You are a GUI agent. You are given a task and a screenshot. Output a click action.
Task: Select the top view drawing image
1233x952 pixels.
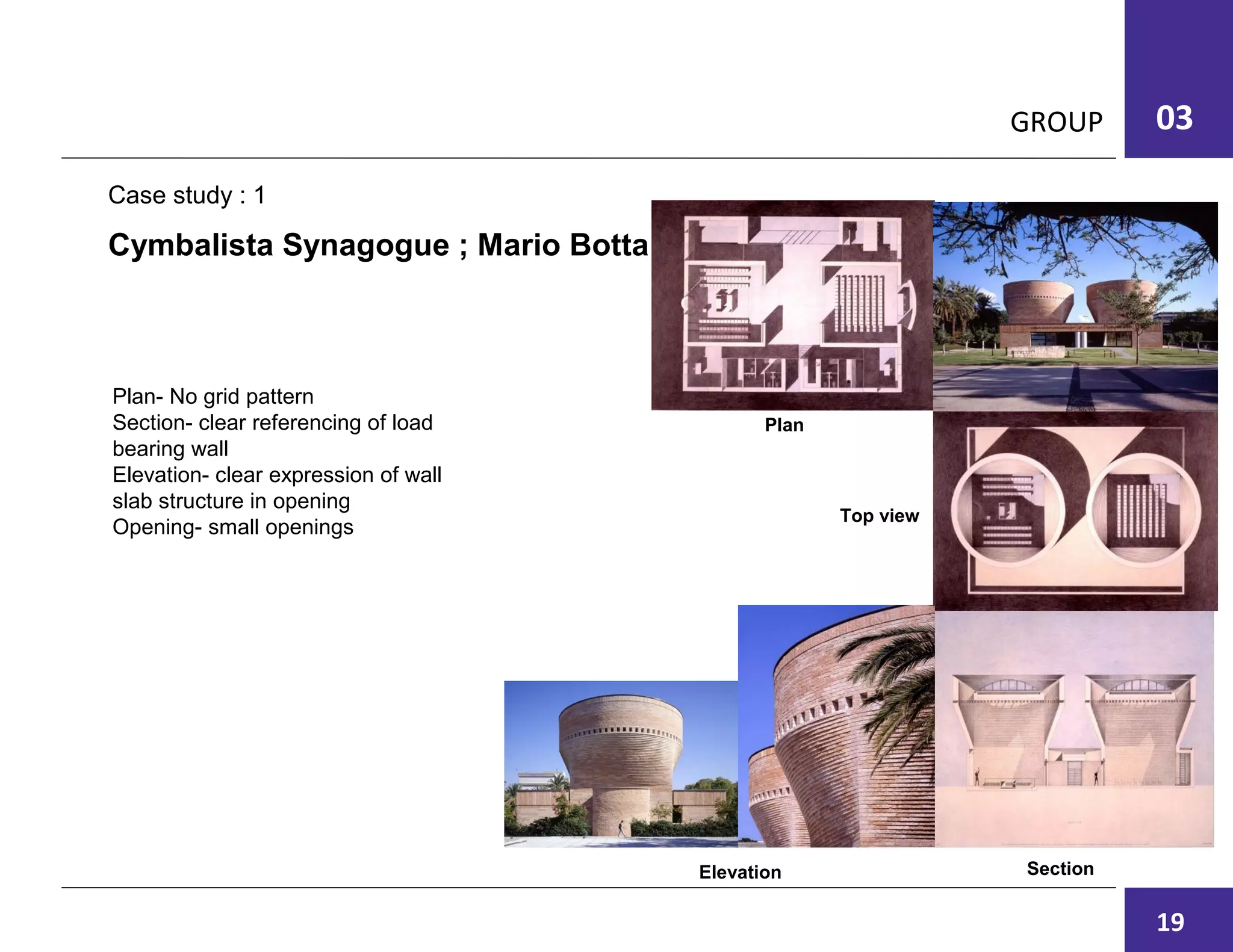(x=1075, y=511)
